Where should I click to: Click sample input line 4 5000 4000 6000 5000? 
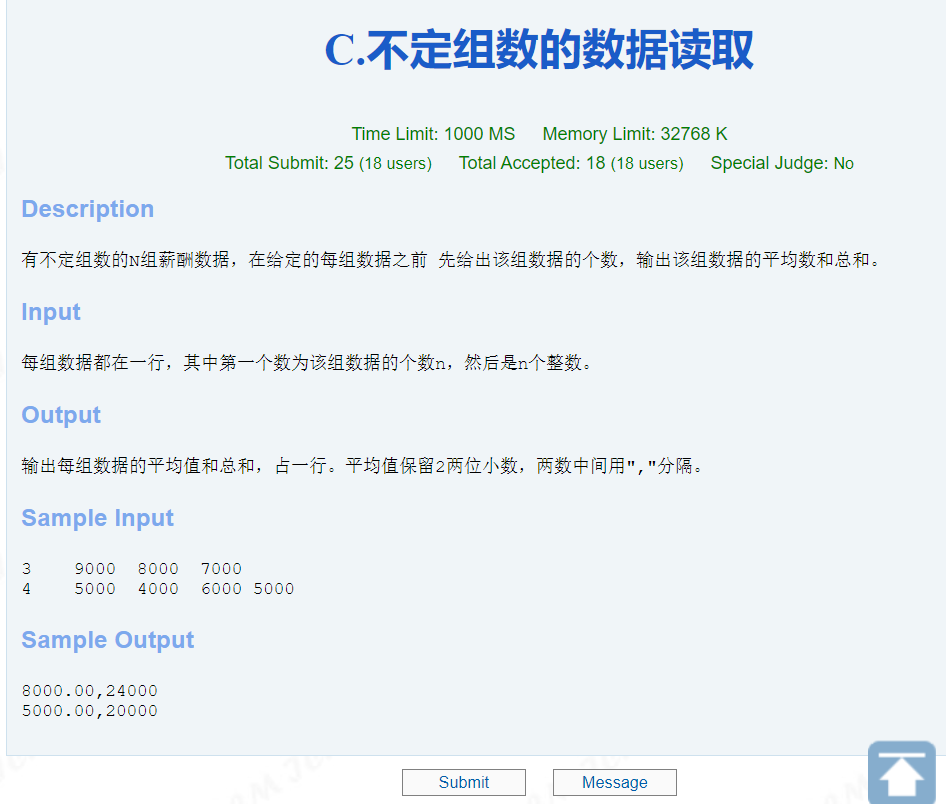pos(157,589)
